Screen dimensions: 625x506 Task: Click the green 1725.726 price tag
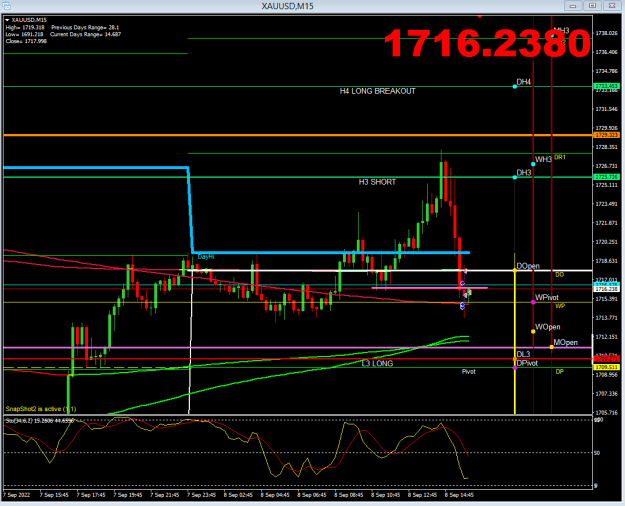coord(606,177)
